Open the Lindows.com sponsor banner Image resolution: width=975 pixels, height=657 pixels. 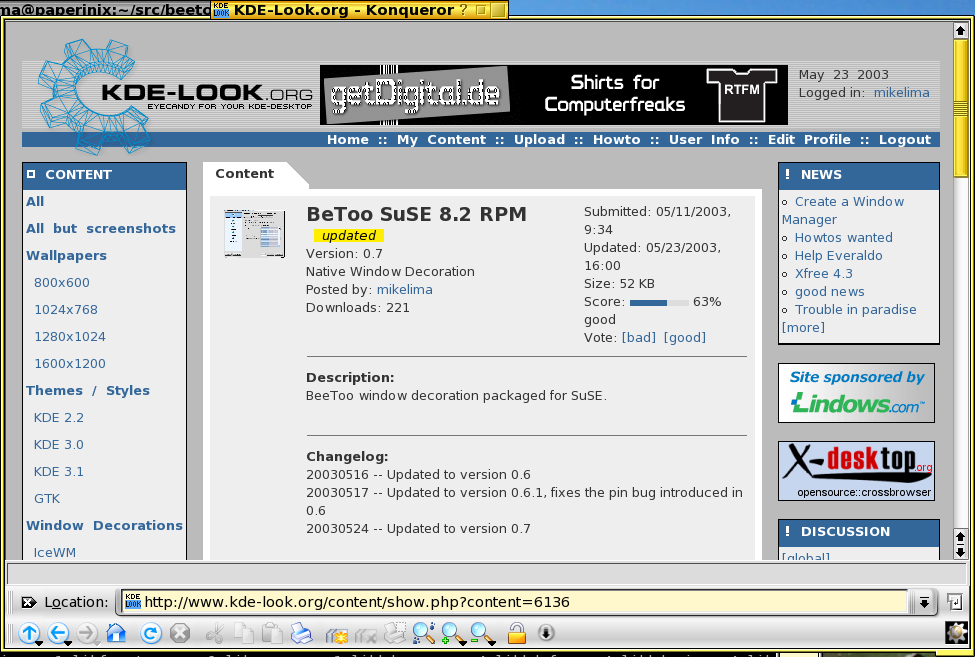point(856,393)
